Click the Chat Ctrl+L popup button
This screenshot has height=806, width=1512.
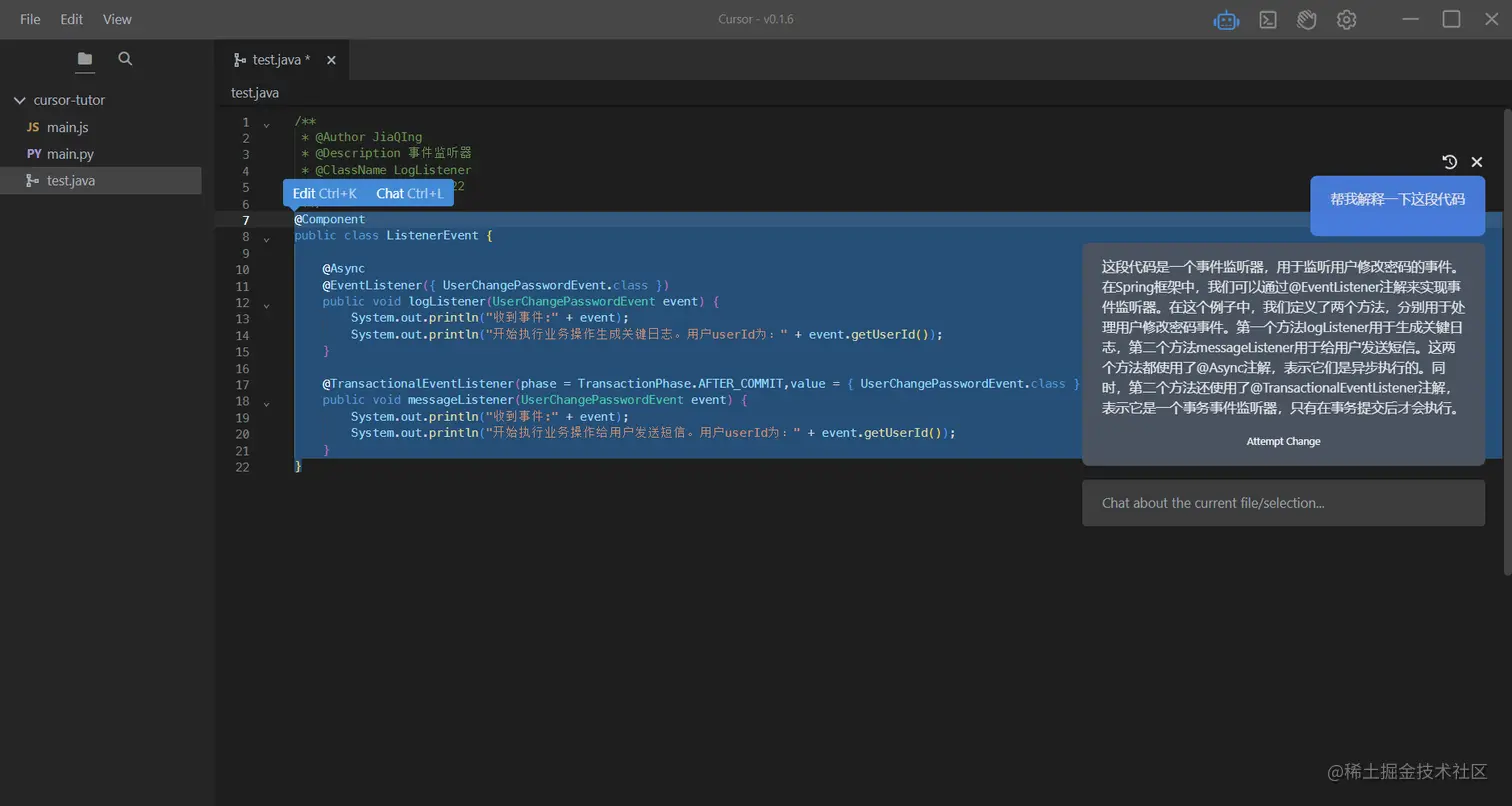[409, 193]
